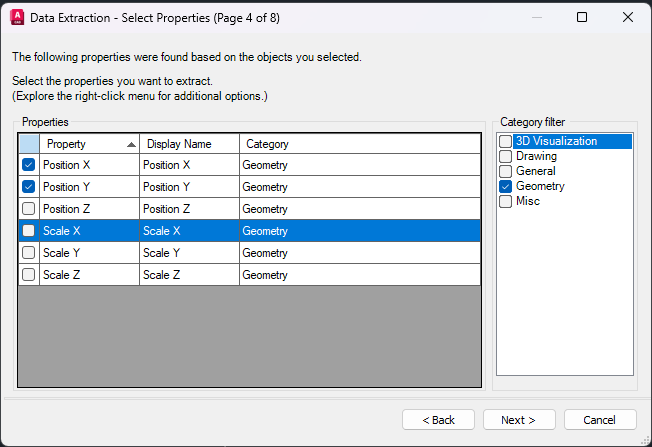This screenshot has width=652, height=447.
Task: Select the Position Z display name cell
Action: click(190, 209)
